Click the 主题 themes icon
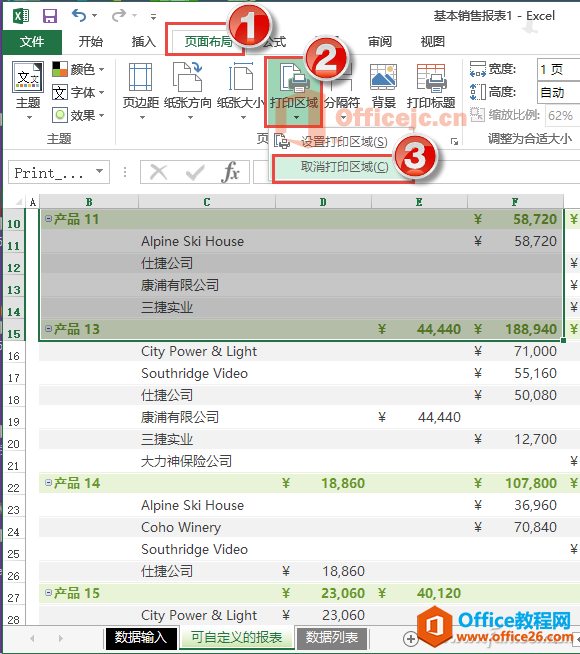 28,77
